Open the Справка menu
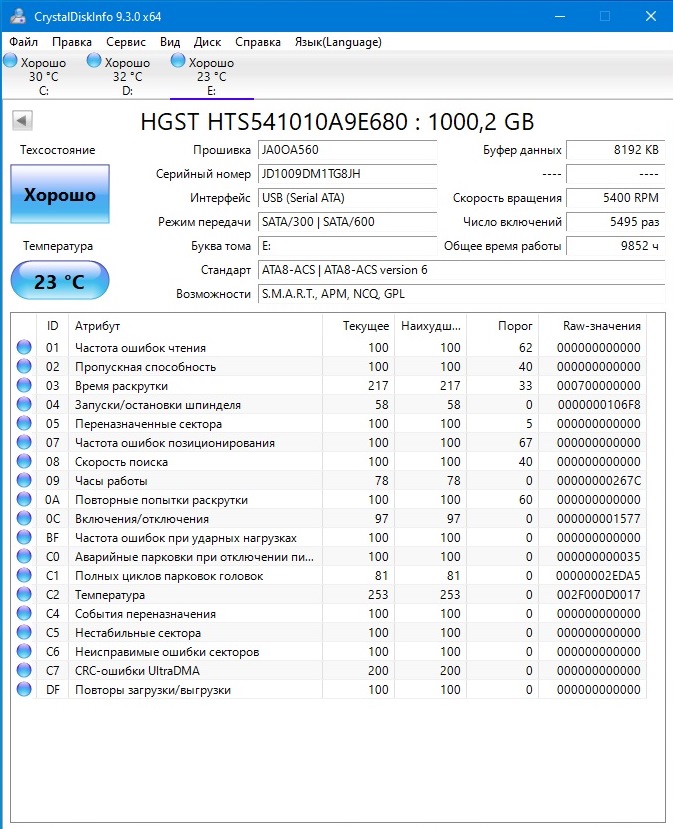The width and height of the screenshot is (673, 829). tap(258, 42)
